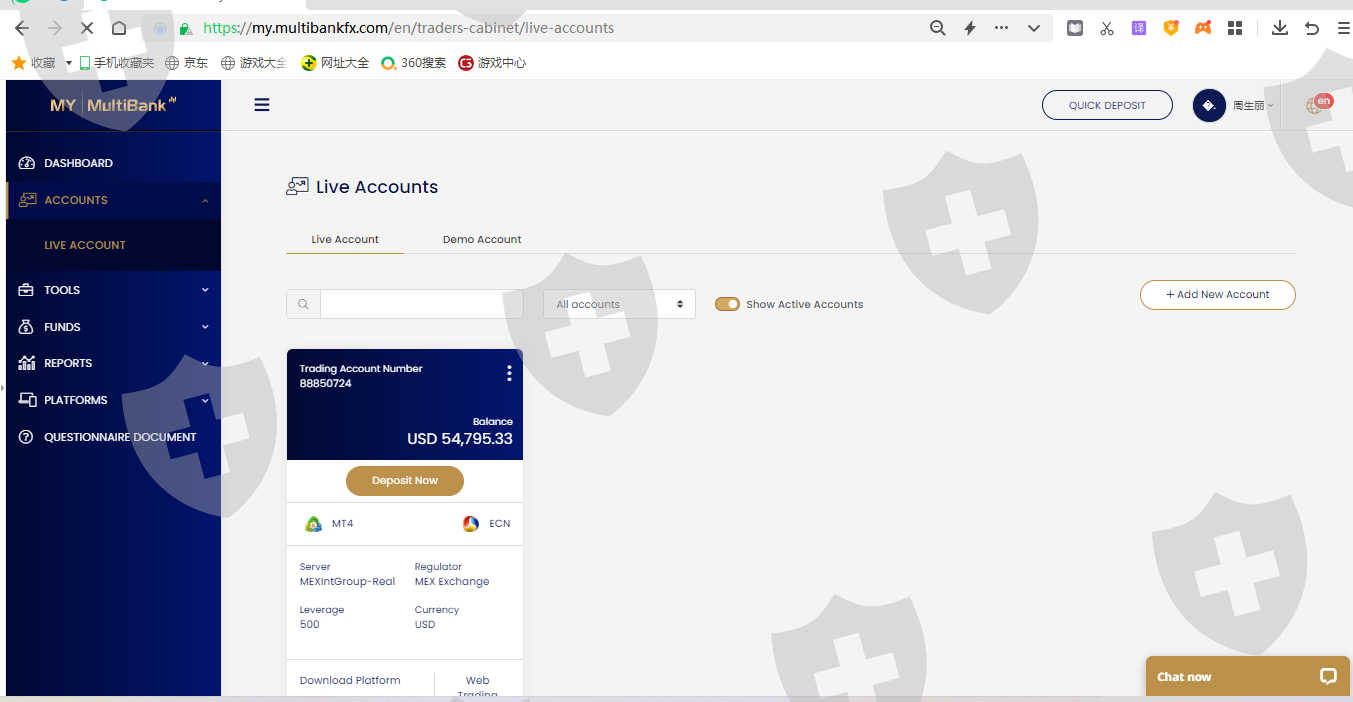This screenshot has width=1353, height=702.
Task: Go back with the browser back arrow
Action: click(x=22, y=28)
